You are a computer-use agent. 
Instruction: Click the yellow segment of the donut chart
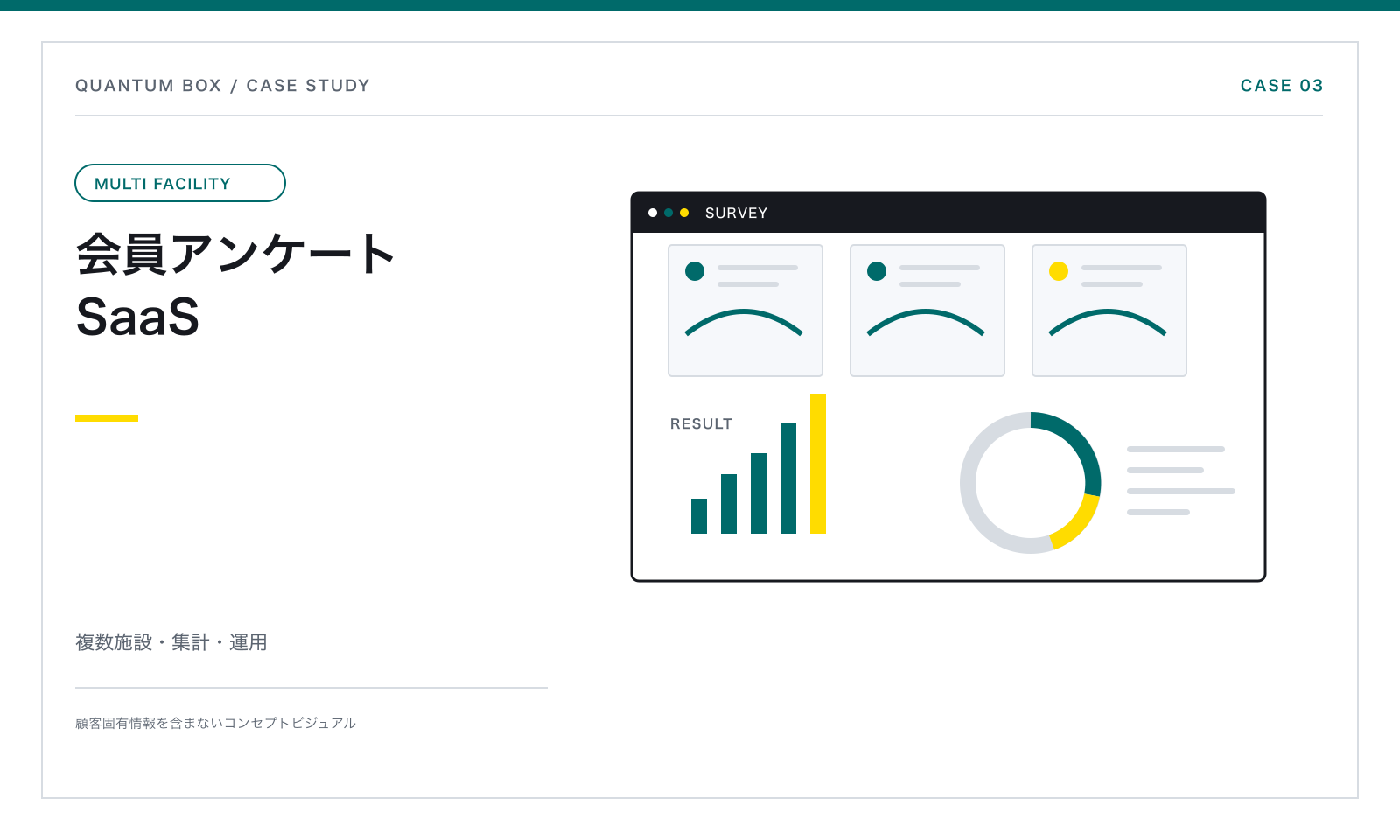[1080, 525]
